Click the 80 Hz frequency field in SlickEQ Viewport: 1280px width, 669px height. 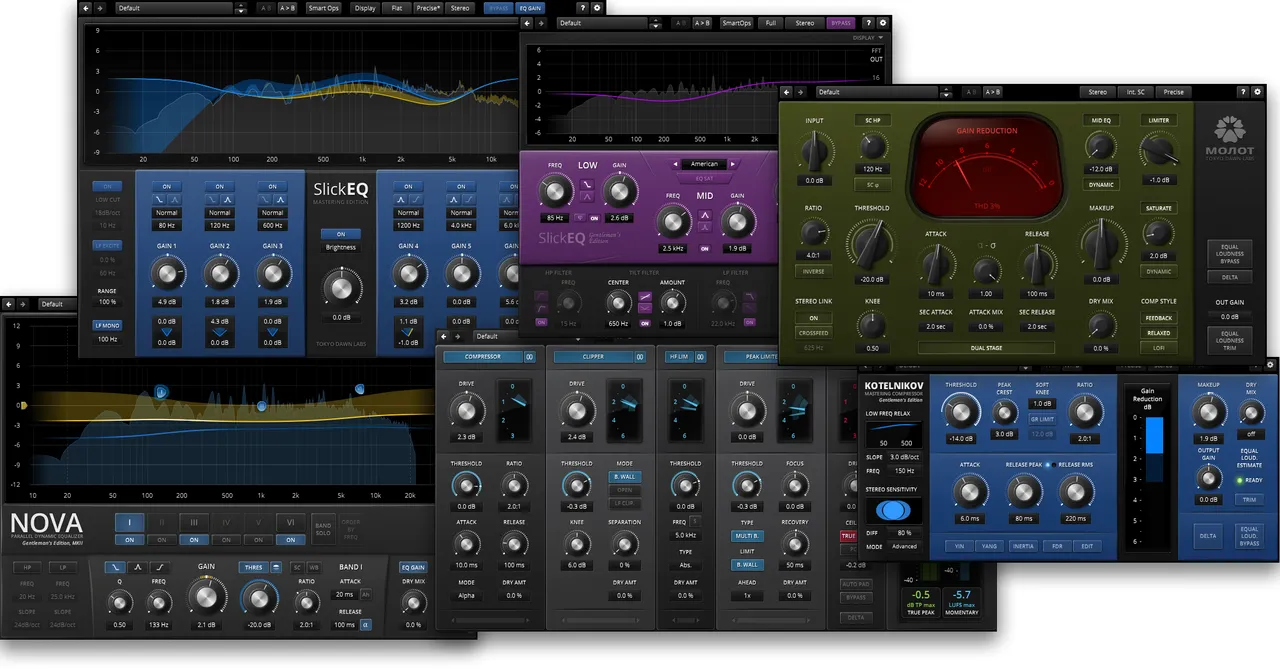click(167, 226)
